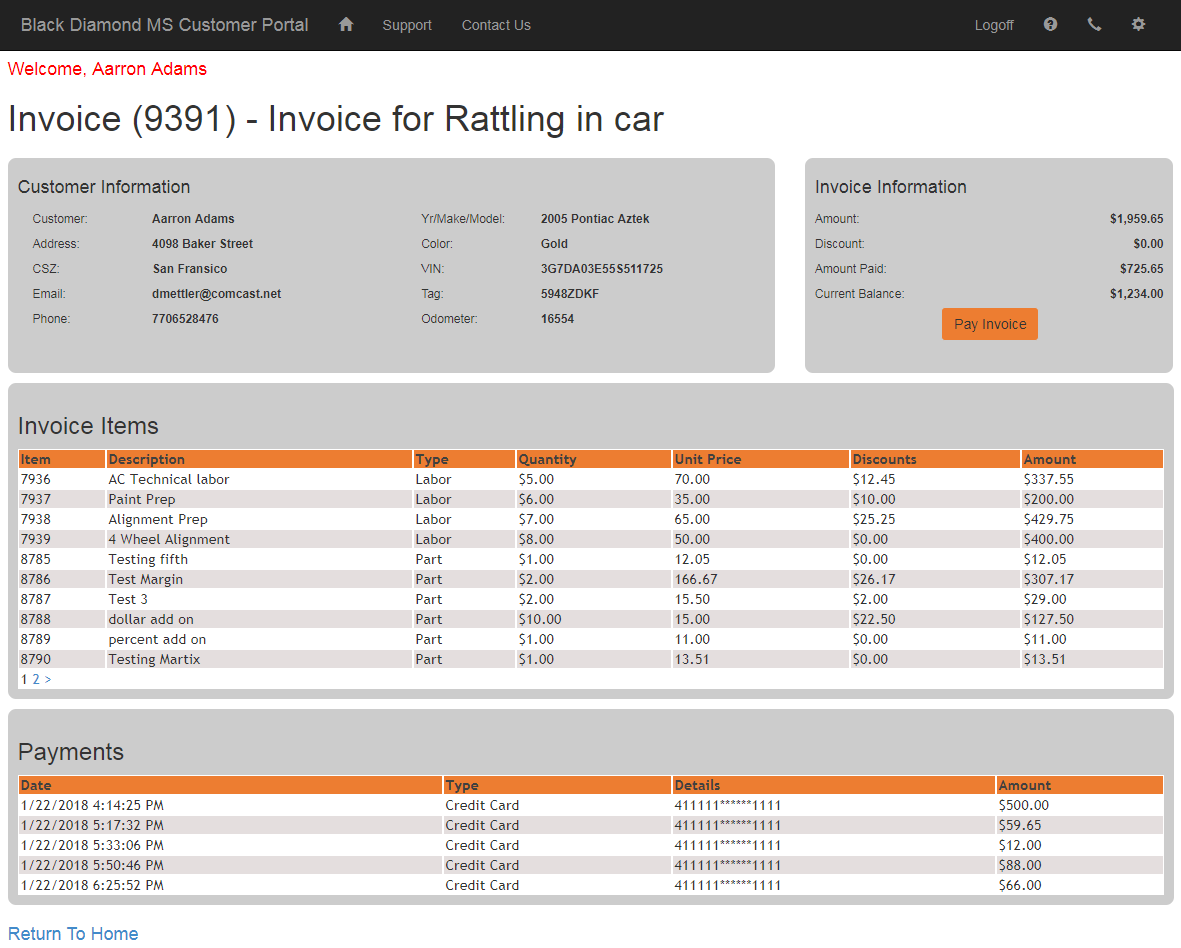Click the Payments Date column header
This screenshot has width=1181, height=948.
37,785
